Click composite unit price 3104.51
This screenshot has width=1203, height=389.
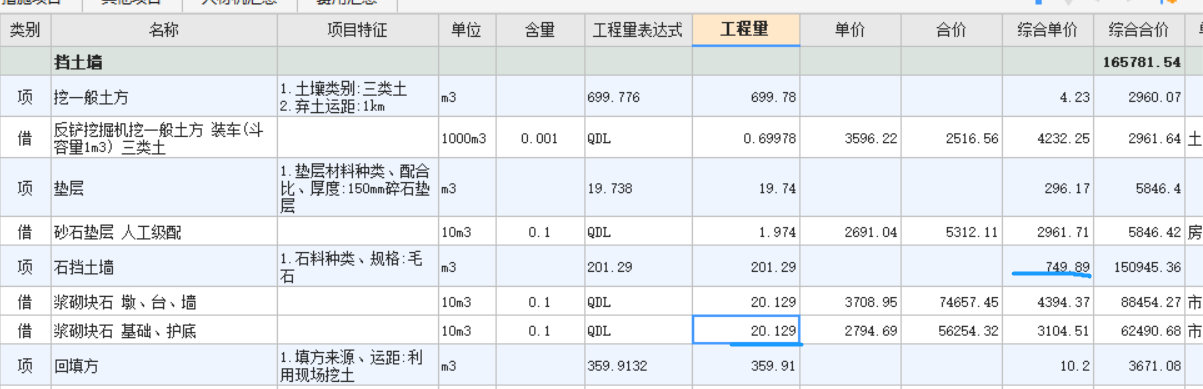pyautogui.click(x=1063, y=330)
